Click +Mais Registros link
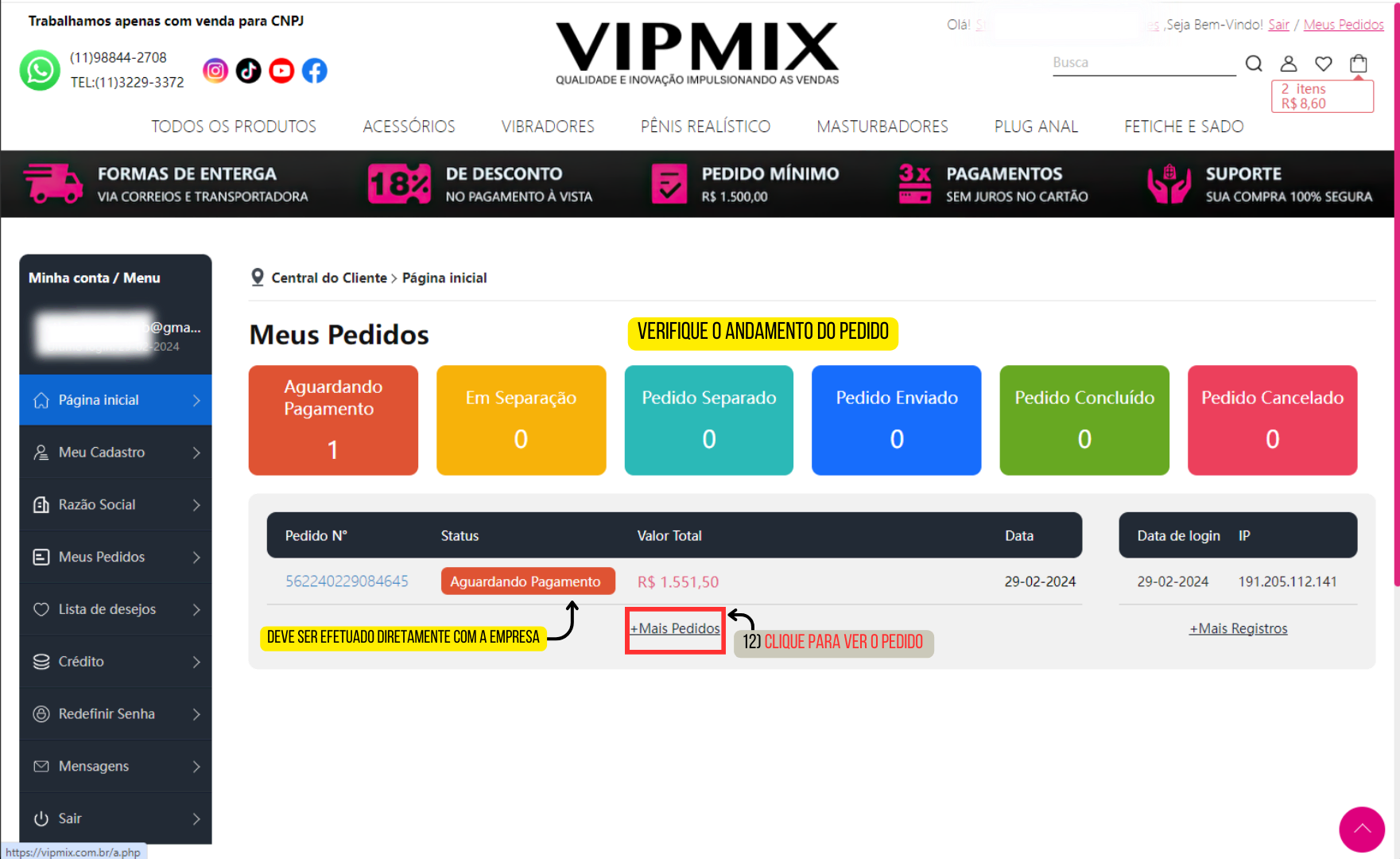The image size is (1400, 859). click(1238, 628)
